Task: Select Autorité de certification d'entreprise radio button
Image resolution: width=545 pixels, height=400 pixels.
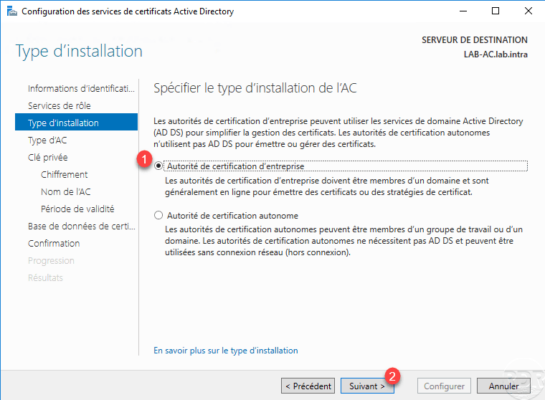Action: coord(158,166)
